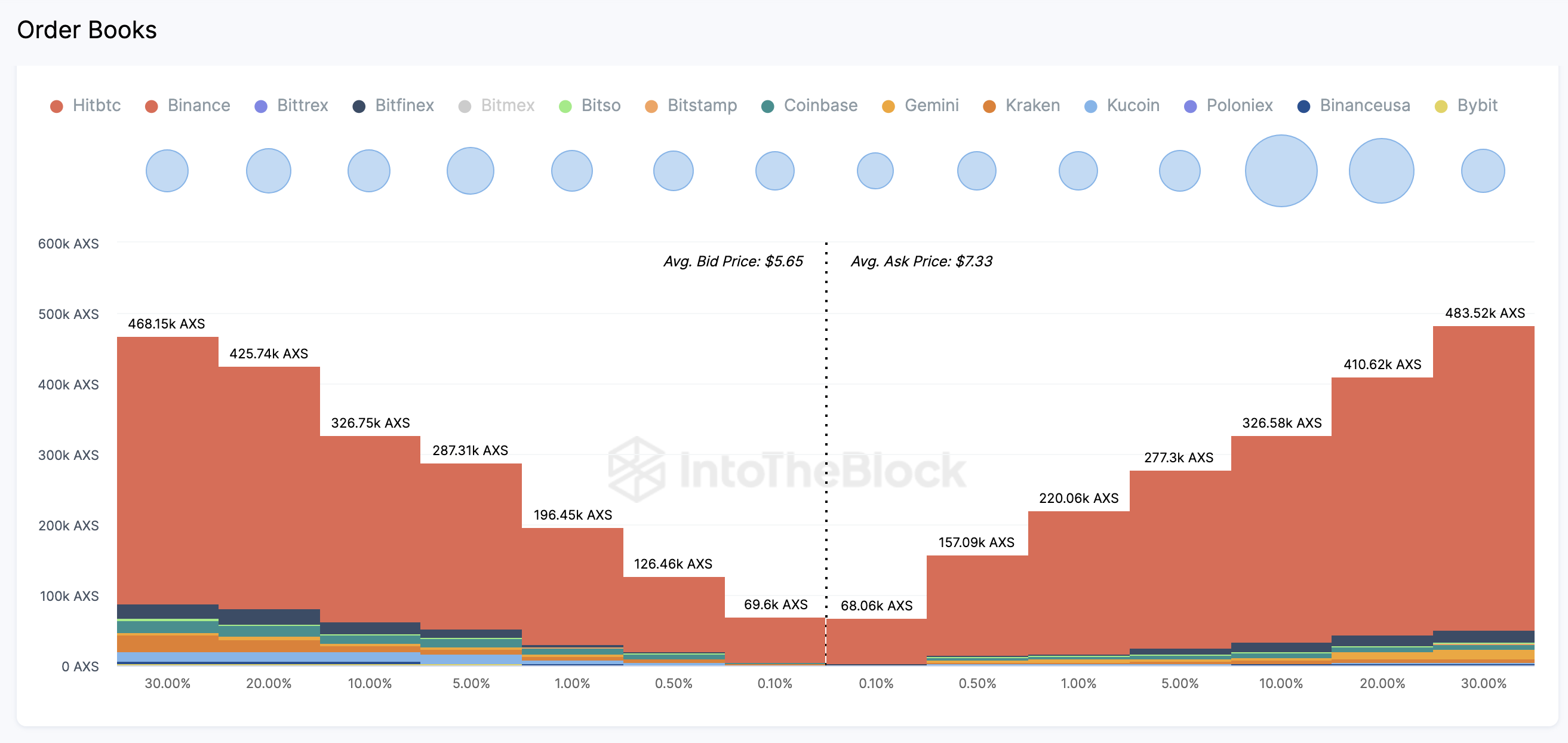
Task: Click the largest bubble above 10.00% ask
Action: 1281,171
